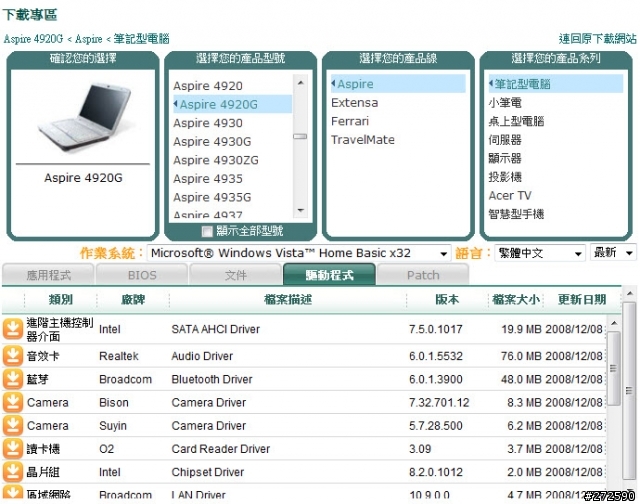Switch to the Patch tab

click(x=423, y=275)
